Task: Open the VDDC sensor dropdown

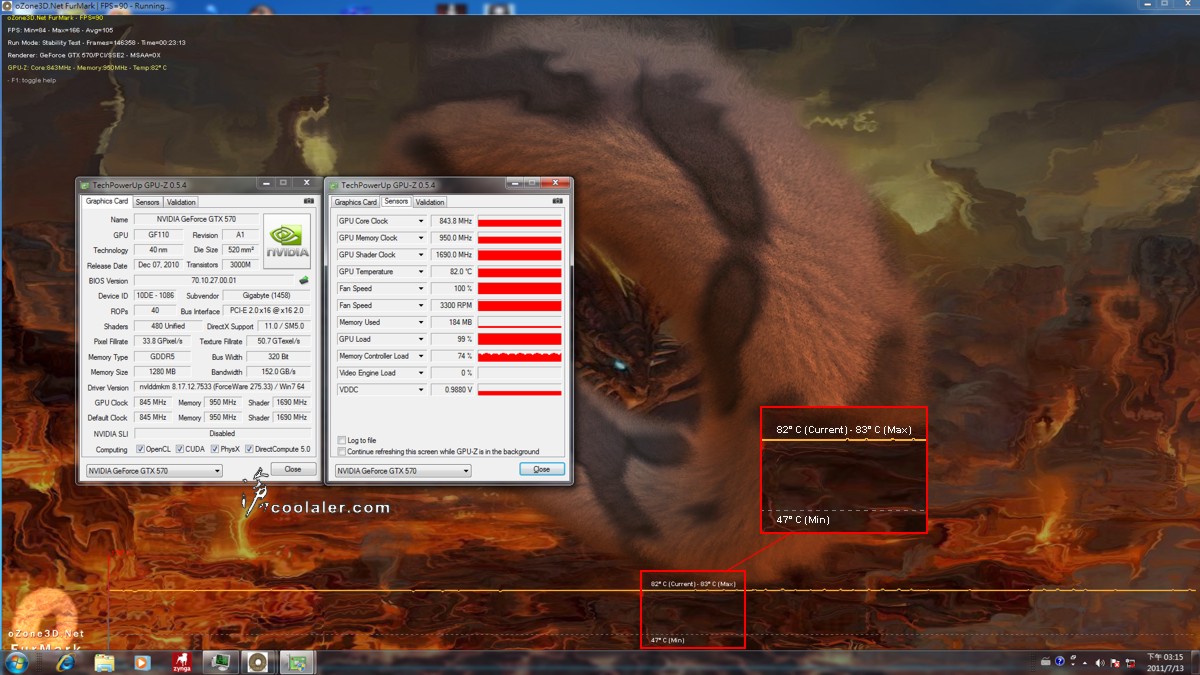Action: pyautogui.click(x=420, y=390)
